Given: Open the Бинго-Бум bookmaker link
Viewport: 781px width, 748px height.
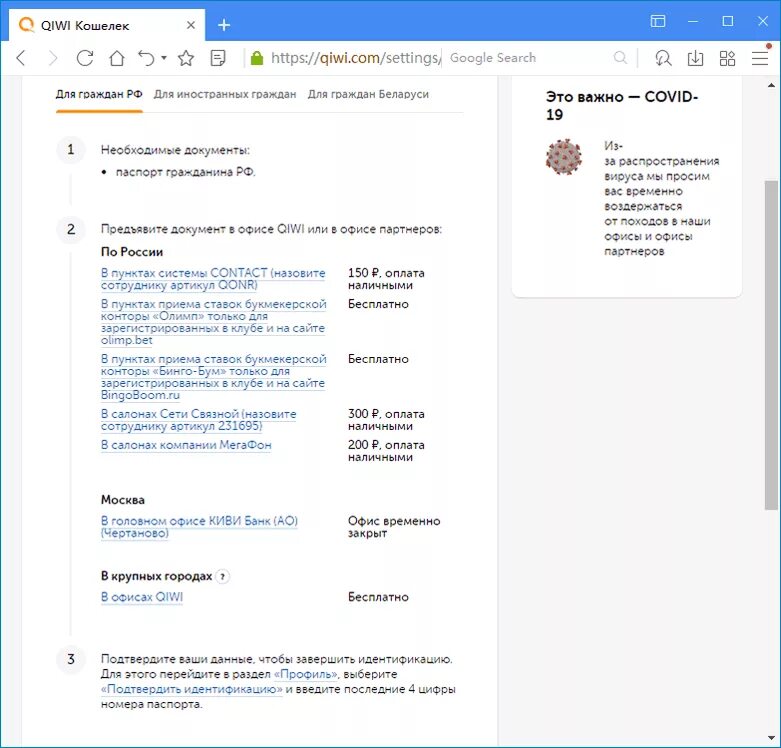Looking at the screenshot, I should [213, 377].
